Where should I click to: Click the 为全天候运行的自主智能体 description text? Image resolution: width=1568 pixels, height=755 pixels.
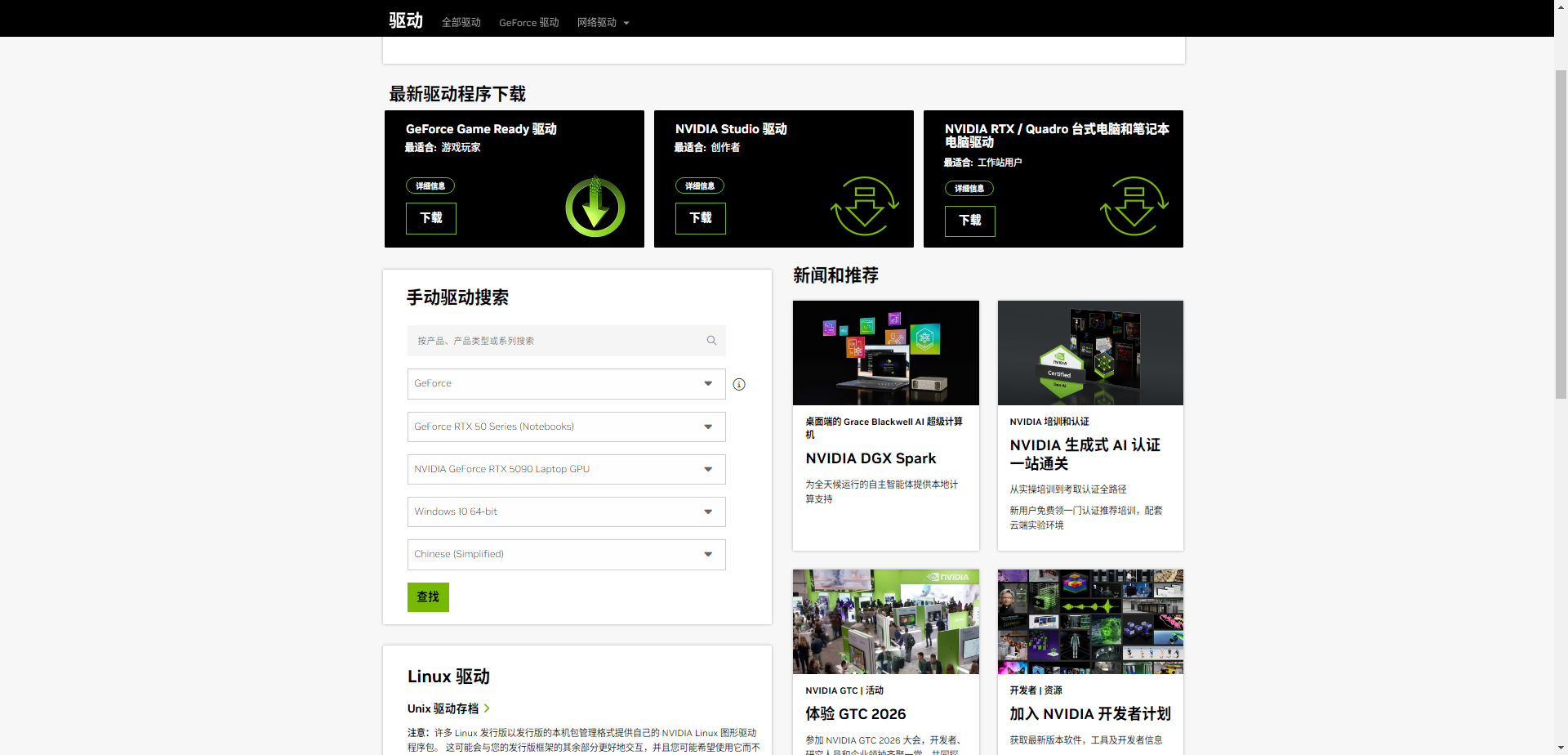(882, 492)
